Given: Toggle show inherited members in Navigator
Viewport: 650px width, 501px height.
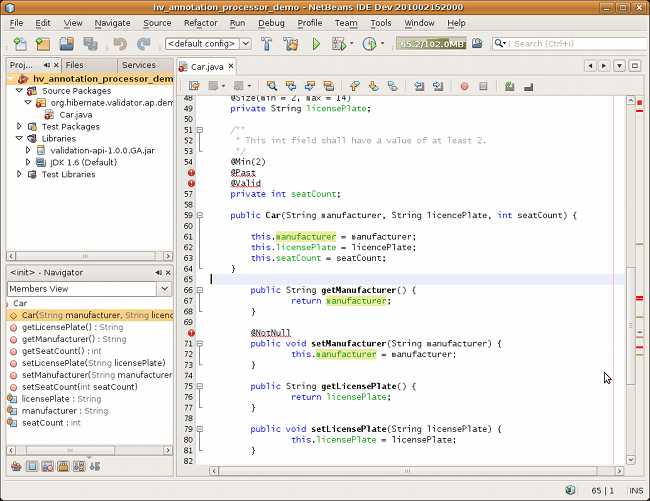Looking at the screenshot, I should 16,466.
